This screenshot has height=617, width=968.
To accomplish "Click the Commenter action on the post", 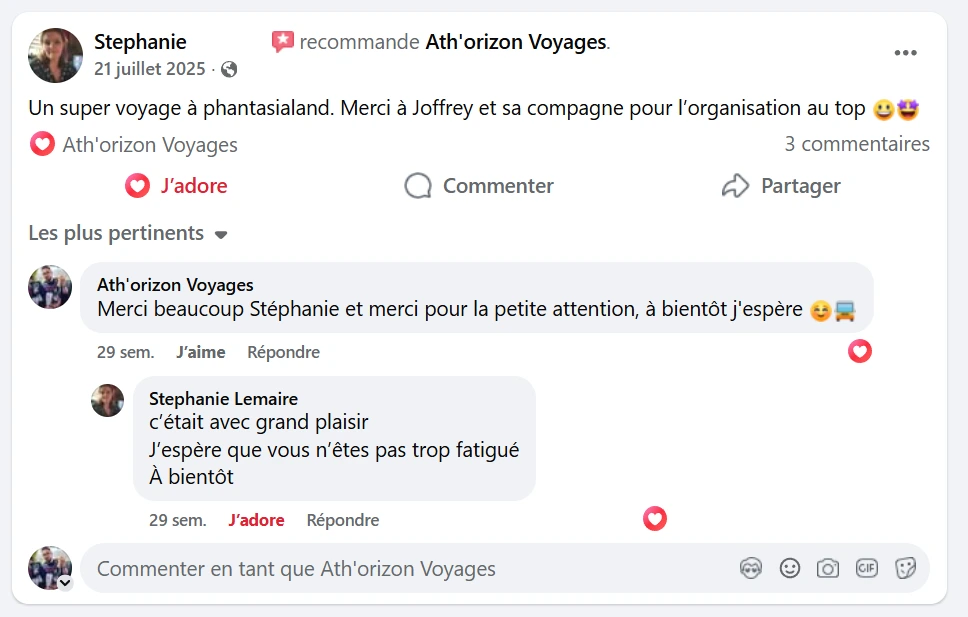I will 479,186.
